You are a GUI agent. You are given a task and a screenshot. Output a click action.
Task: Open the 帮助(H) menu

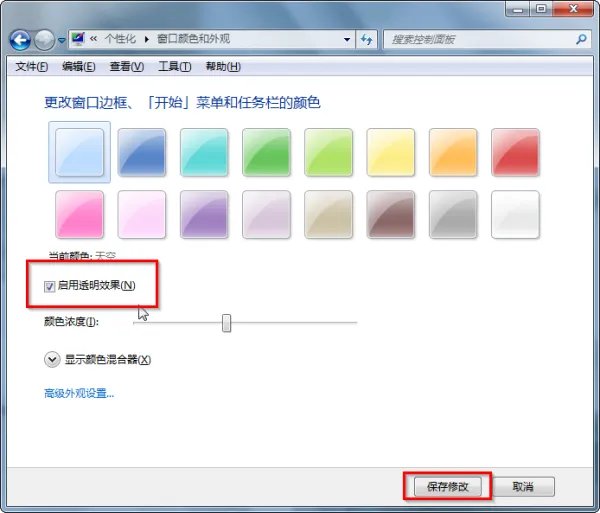point(223,67)
